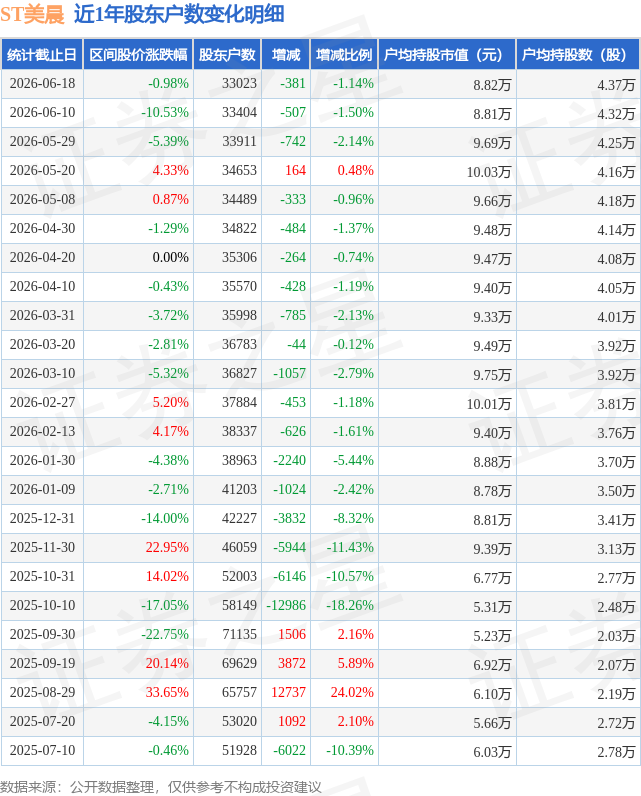Click the 区间股价涨跌幅 column header

[138, 54]
